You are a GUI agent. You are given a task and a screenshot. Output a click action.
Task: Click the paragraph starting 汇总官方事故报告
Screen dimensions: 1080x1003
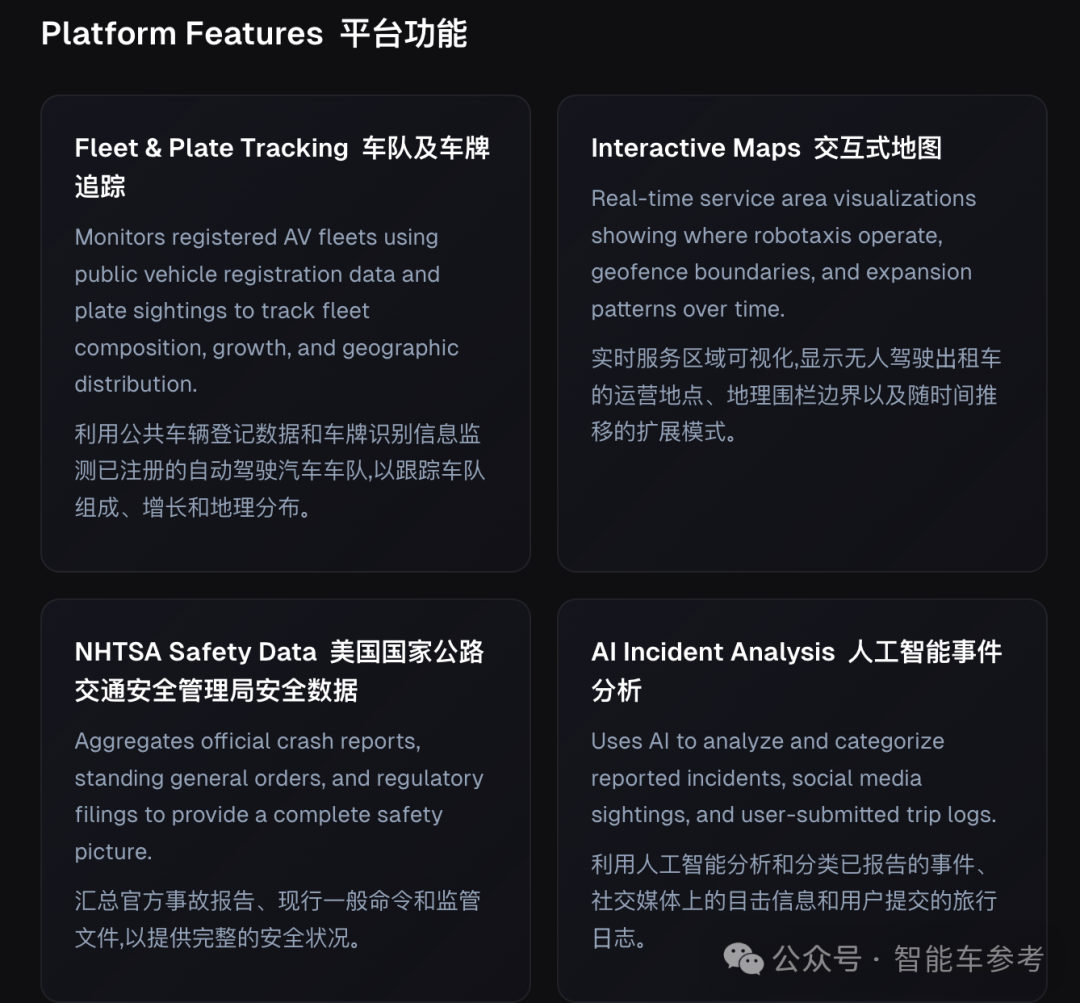(276, 919)
